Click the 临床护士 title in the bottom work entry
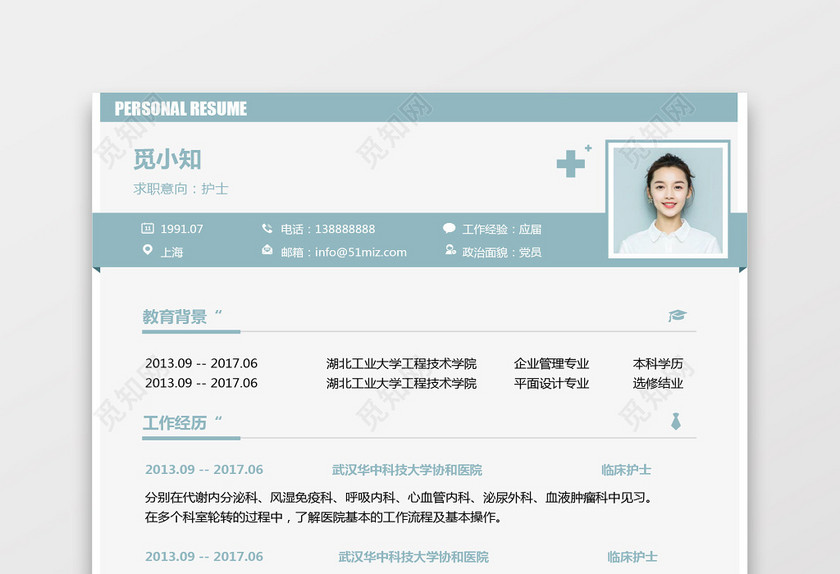The height and width of the screenshot is (574, 840). coord(633,557)
